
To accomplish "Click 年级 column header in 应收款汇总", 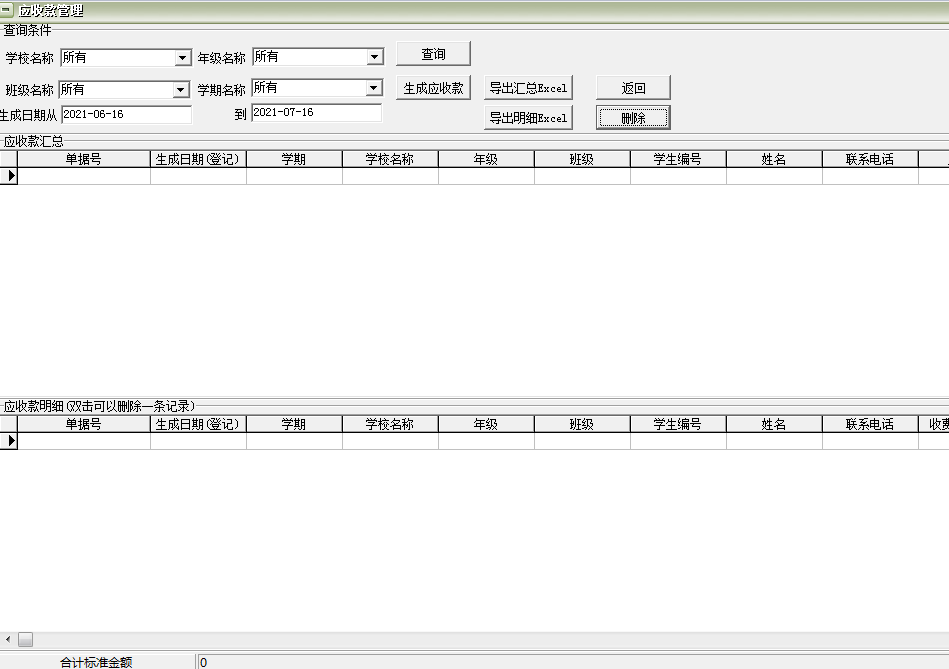I will (486, 159).
